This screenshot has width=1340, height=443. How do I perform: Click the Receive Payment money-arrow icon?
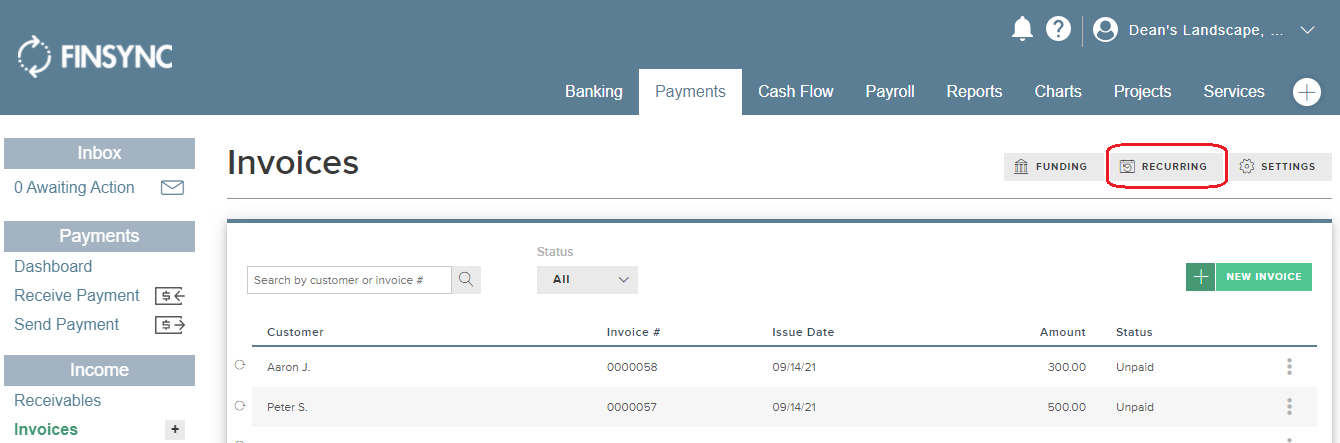171,296
